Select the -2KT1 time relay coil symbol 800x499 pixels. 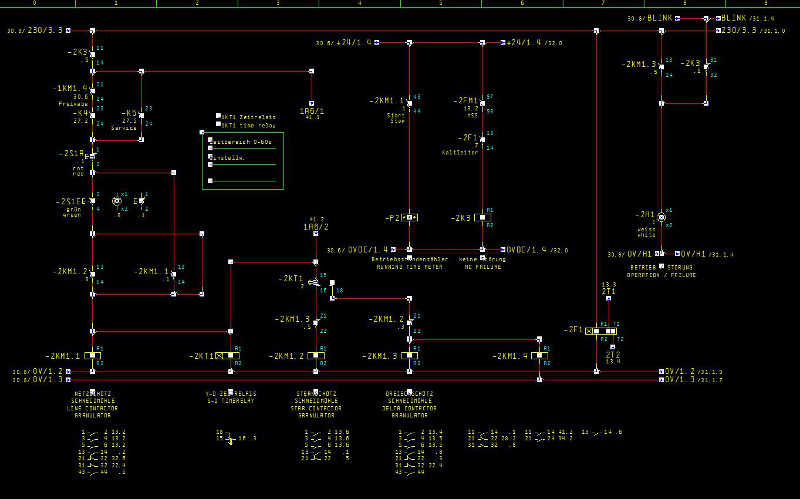231,355
